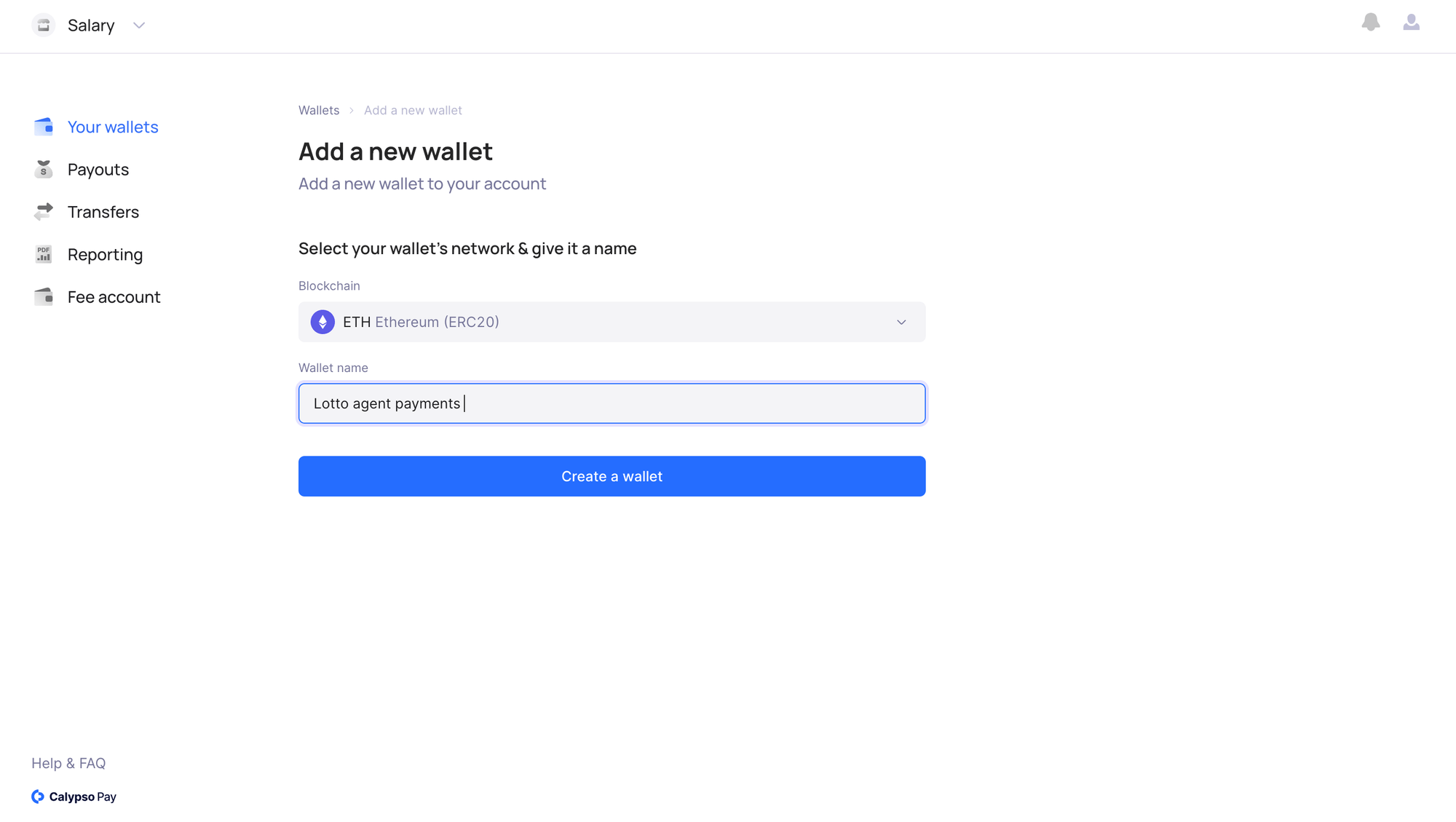Select the Payouts money-bag icon
This screenshot has height=822, width=1456.
pyautogui.click(x=43, y=169)
